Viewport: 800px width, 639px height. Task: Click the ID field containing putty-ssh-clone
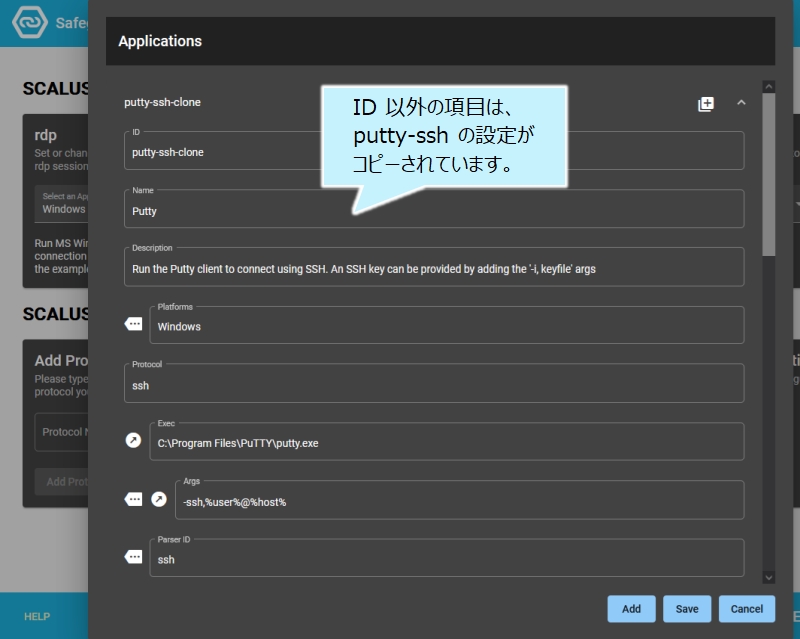click(434, 151)
